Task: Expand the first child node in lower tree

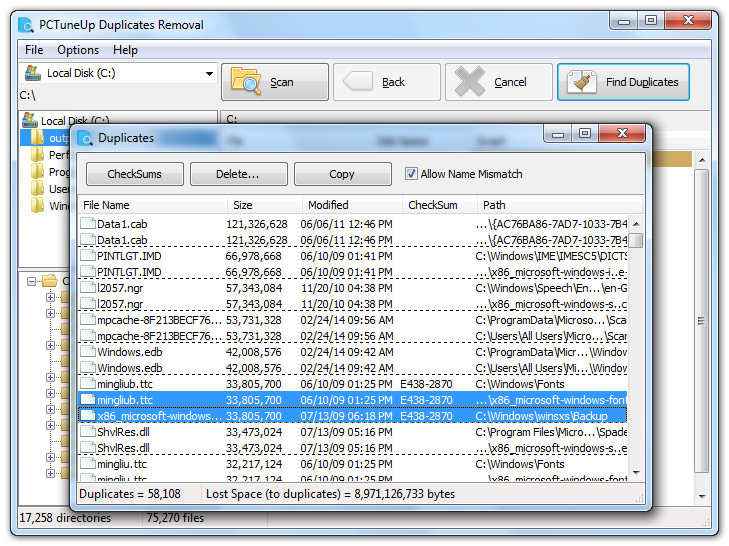Action: point(50,297)
